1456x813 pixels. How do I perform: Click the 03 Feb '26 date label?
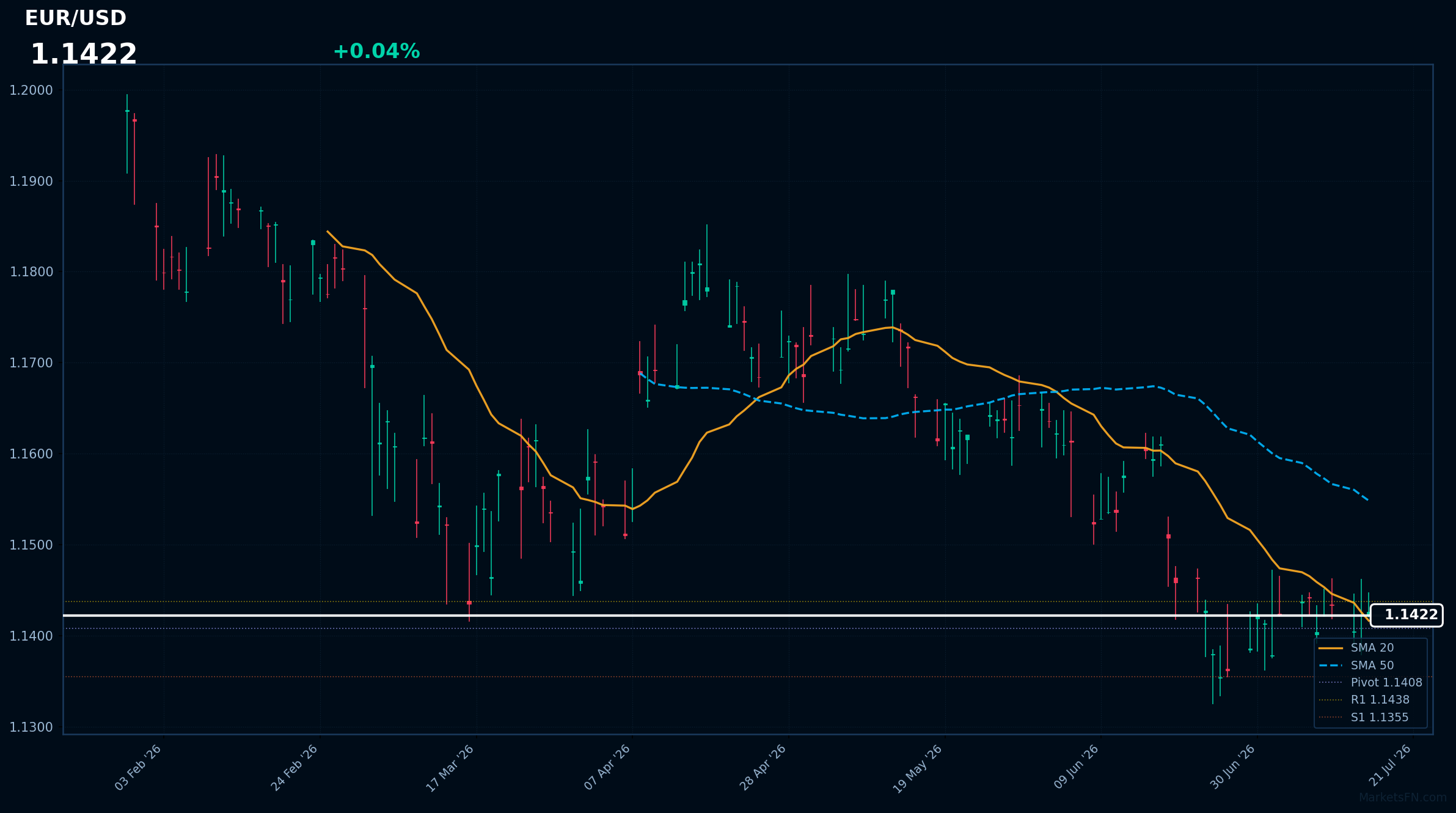[138, 768]
